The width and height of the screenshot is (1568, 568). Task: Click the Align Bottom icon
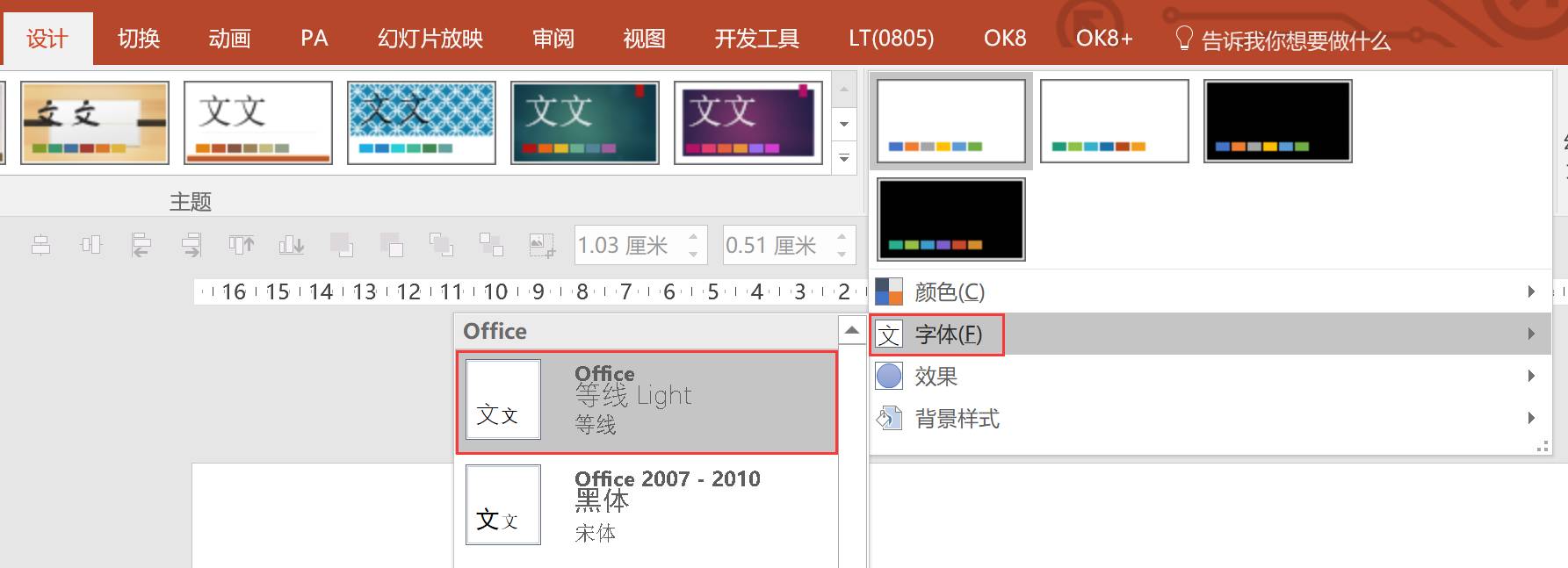(x=292, y=245)
